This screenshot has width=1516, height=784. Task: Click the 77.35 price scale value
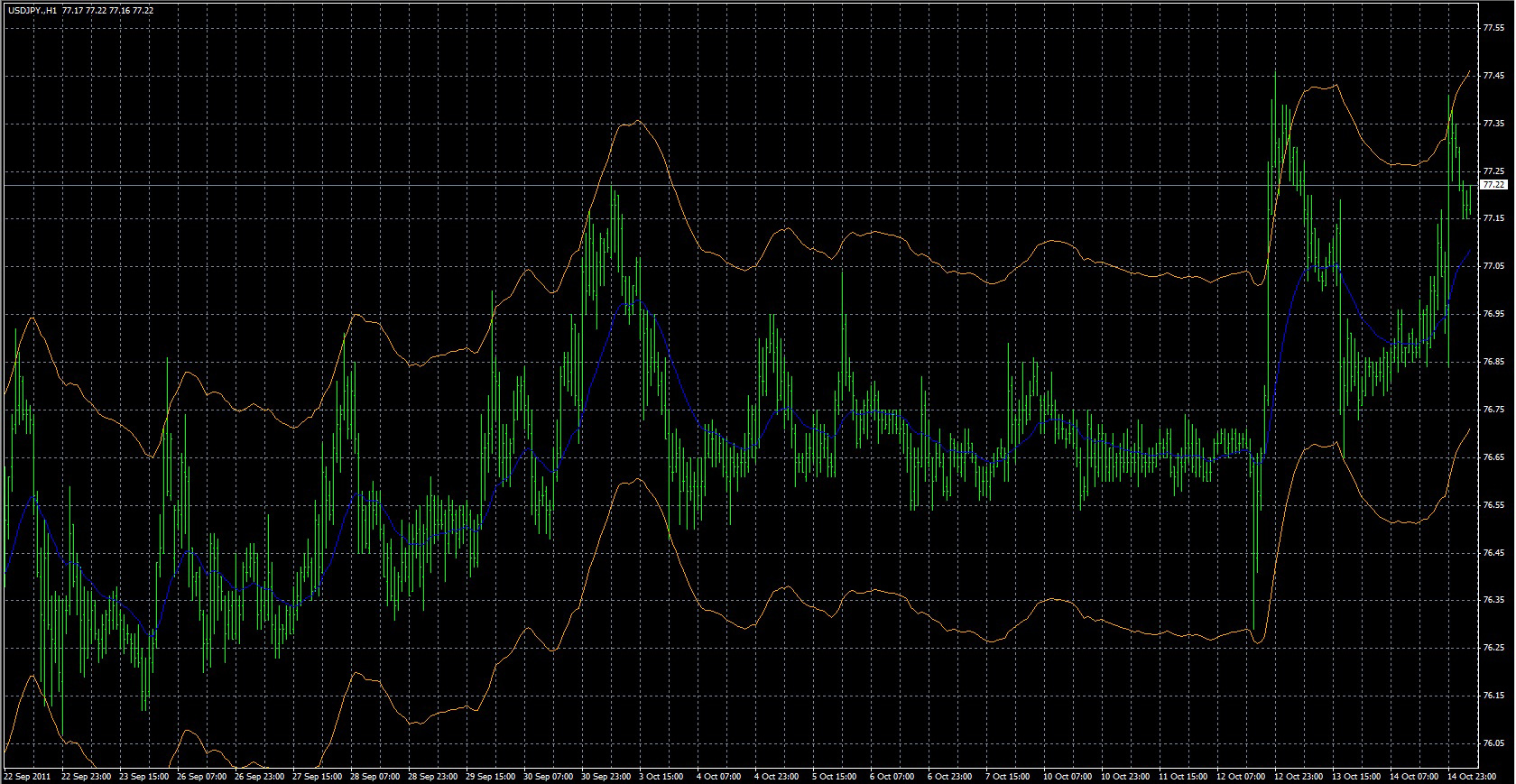pyautogui.click(x=1493, y=124)
